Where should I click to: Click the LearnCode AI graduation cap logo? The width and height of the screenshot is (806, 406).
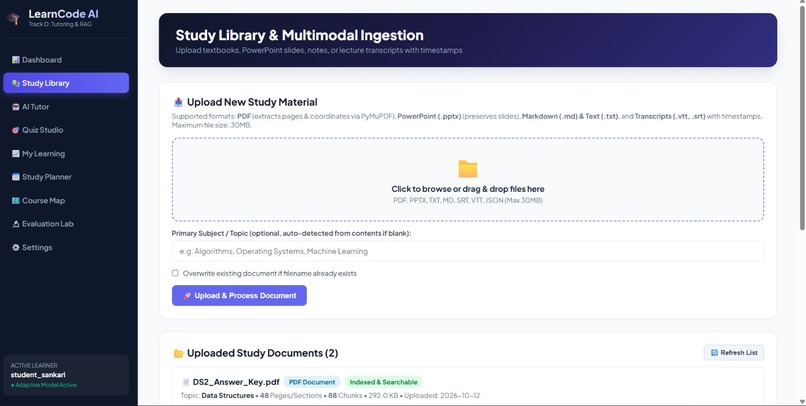tap(13, 19)
